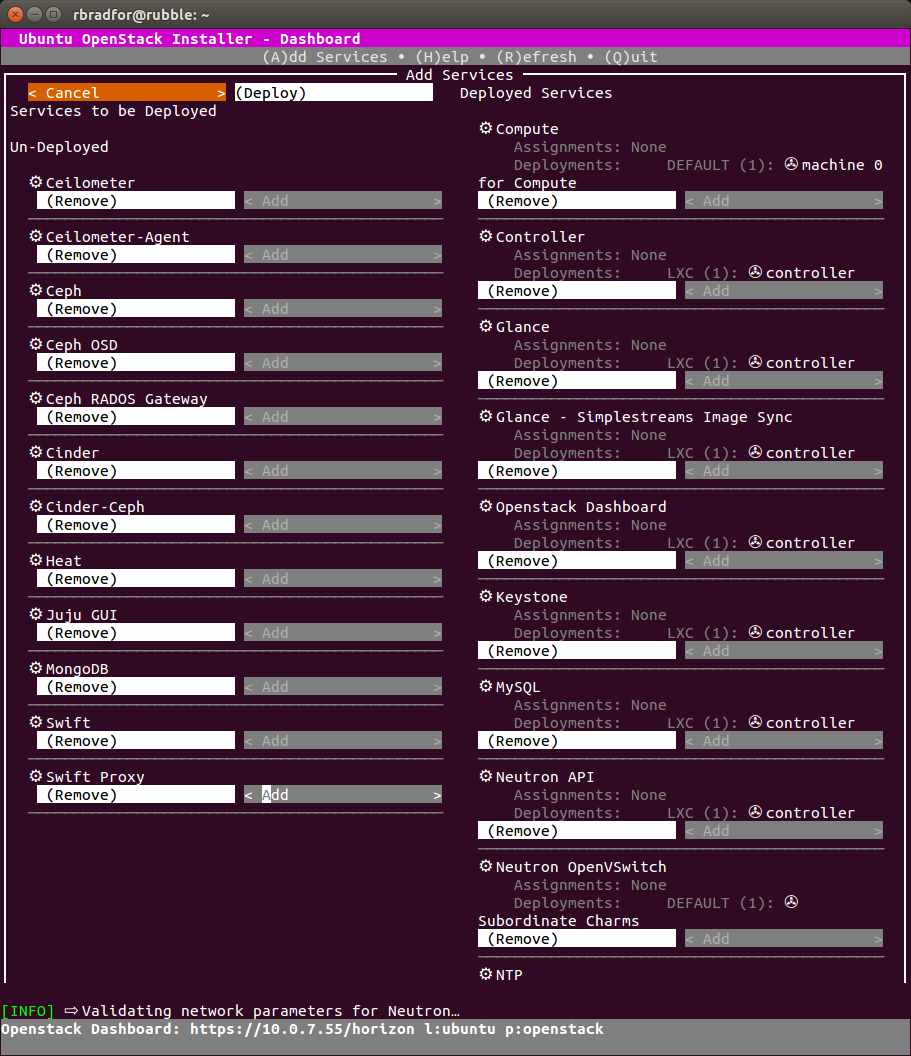Click the terminal title rbradfor@rubble
911x1056 pixels.
tap(141, 14)
